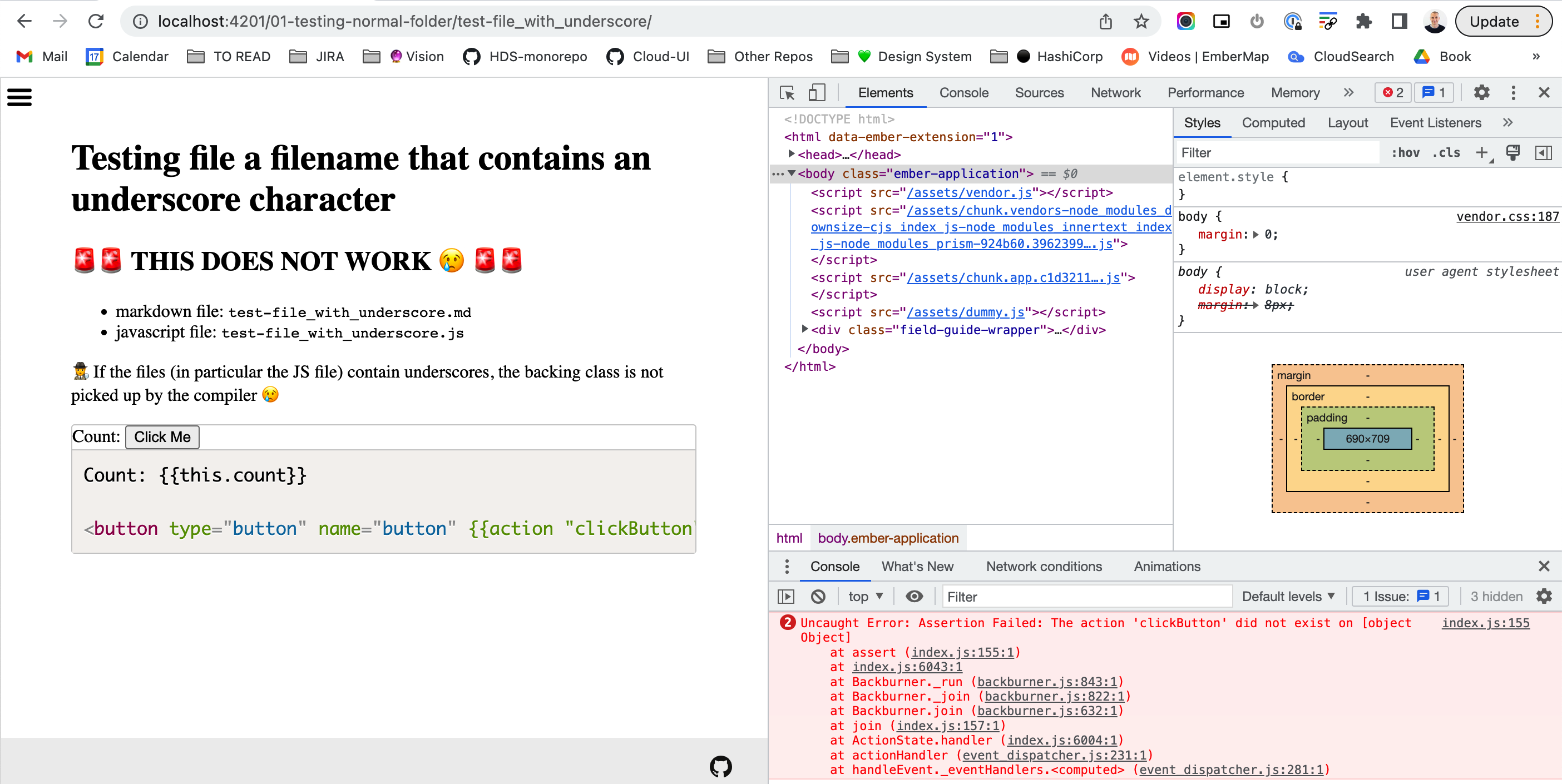Toggle the :hov element state pane
The width and height of the screenshot is (1562, 784).
[x=1406, y=152]
